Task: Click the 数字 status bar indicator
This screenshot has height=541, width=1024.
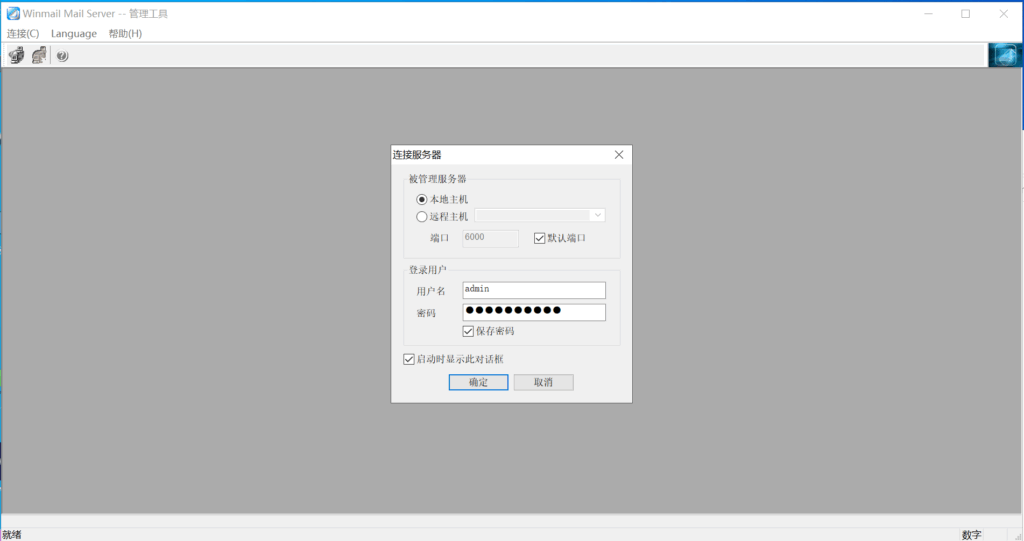Action: (971, 534)
